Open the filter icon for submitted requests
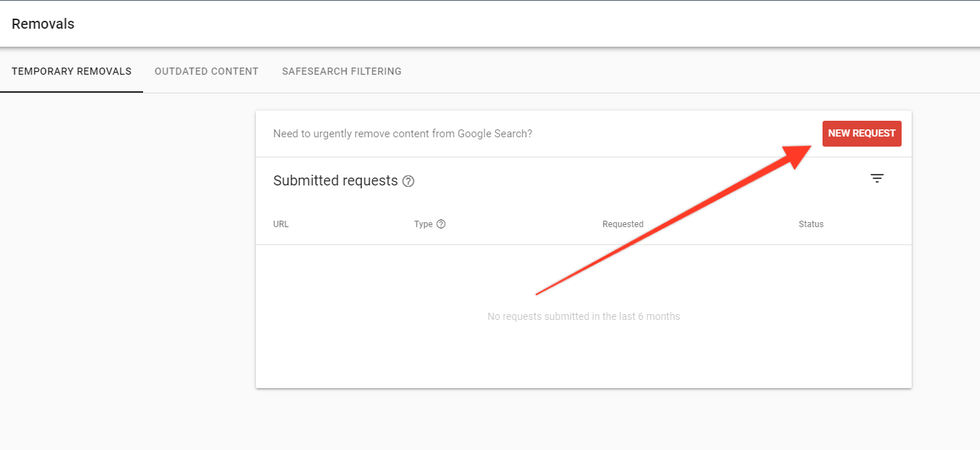 pyautogui.click(x=877, y=179)
